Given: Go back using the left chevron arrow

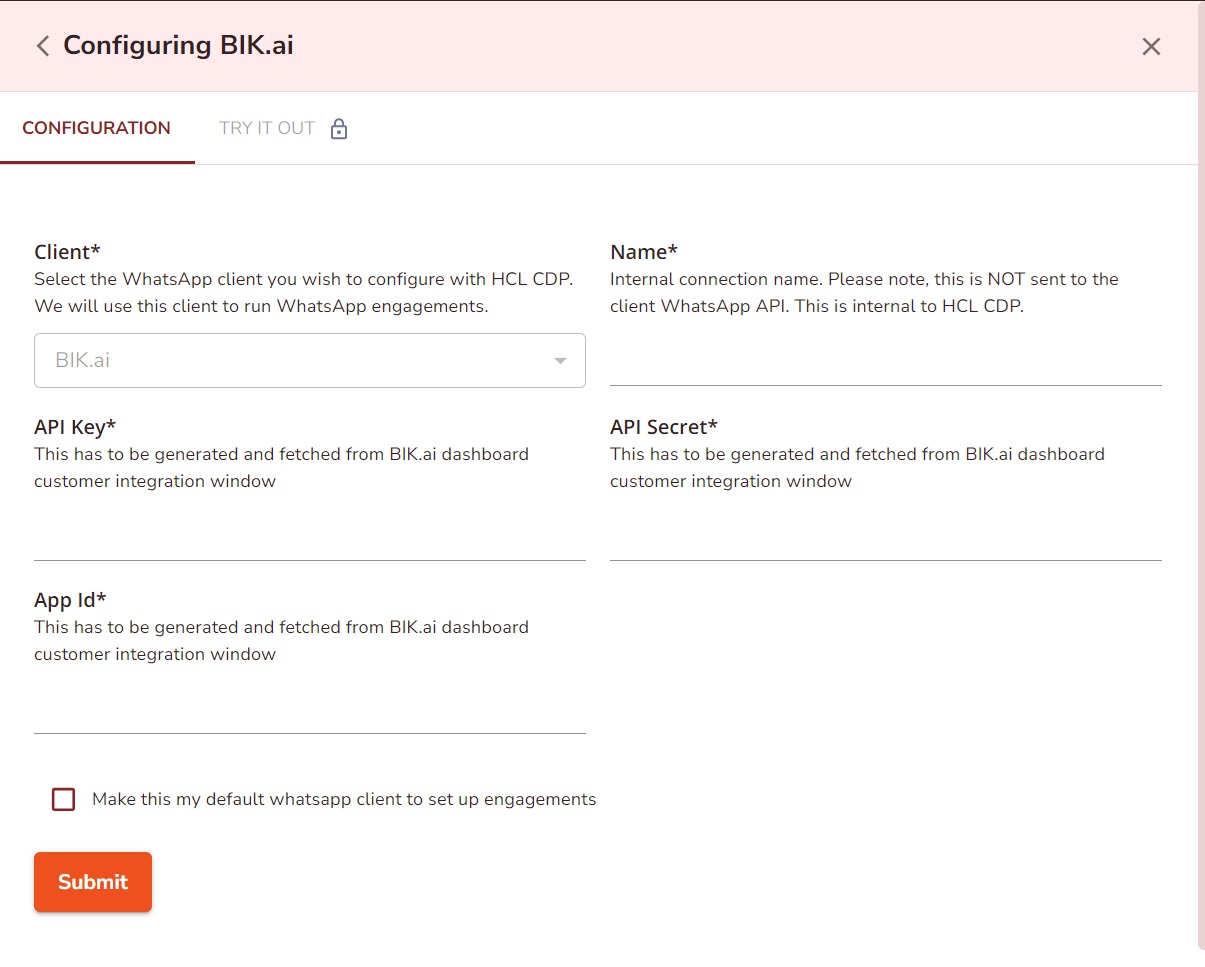Looking at the screenshot, I should tap(42, 46).
